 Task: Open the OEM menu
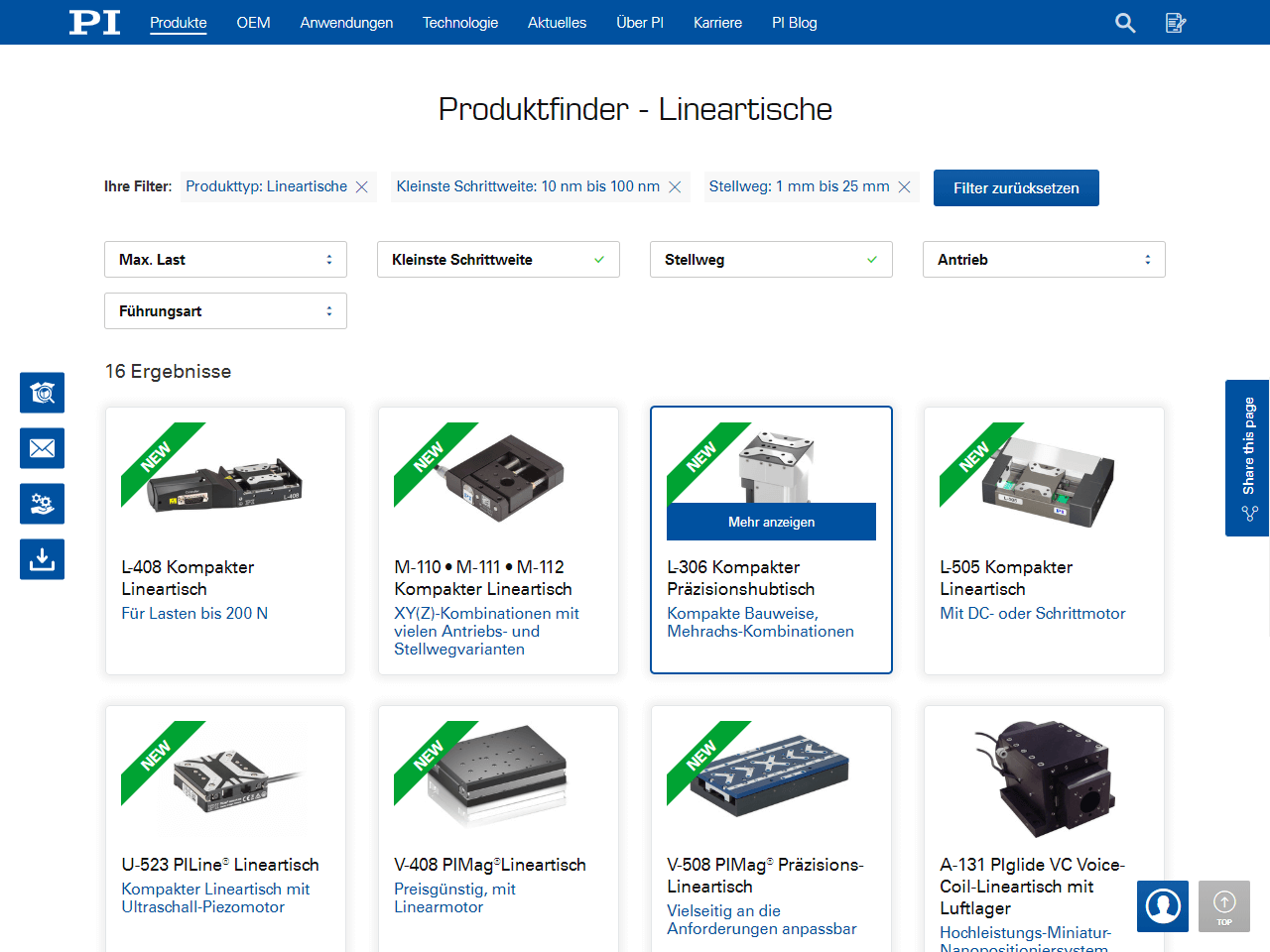tap(253, 23)
